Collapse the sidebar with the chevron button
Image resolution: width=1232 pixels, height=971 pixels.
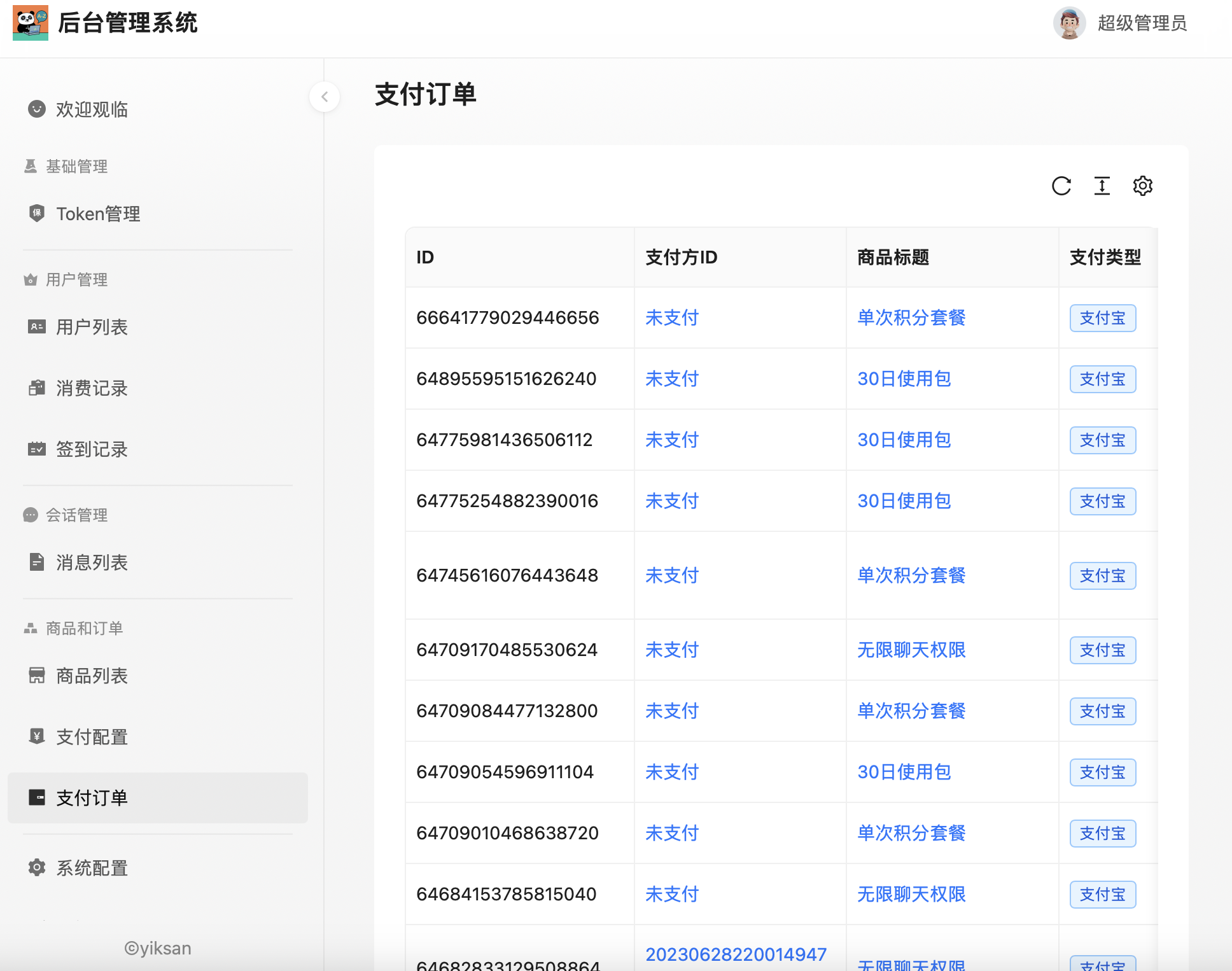coord(325,97)
